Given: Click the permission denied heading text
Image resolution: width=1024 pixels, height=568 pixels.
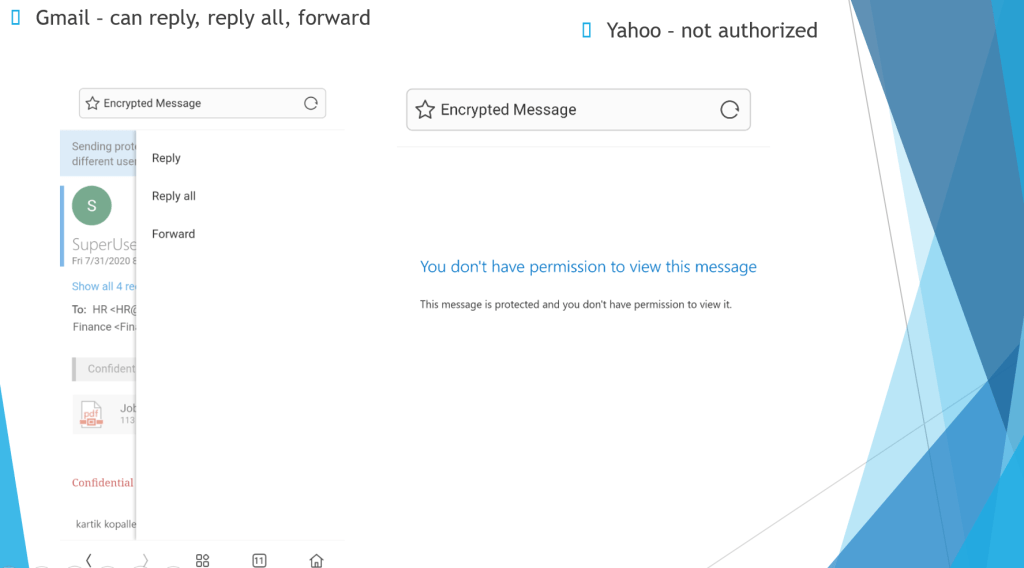Looking at the screenshot, I should pyautogui.click(x=588, y=266).
